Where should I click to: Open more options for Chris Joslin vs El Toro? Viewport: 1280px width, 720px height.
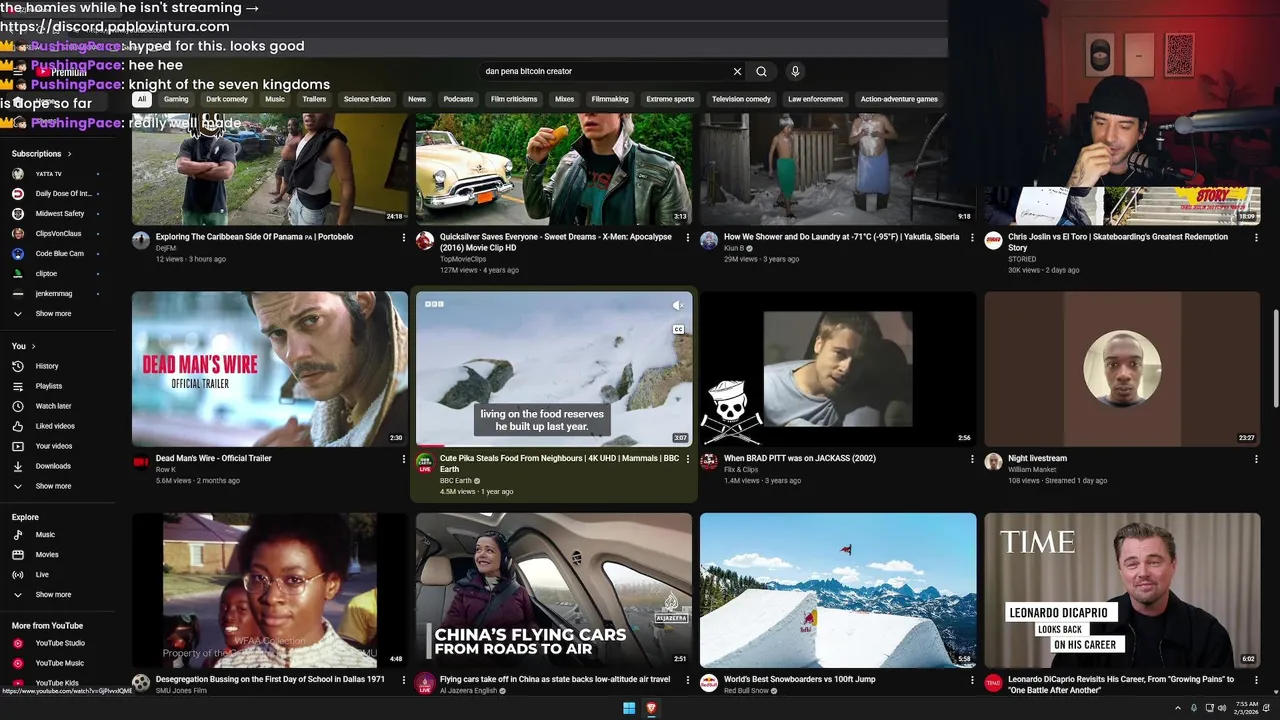click(1256, 238)
